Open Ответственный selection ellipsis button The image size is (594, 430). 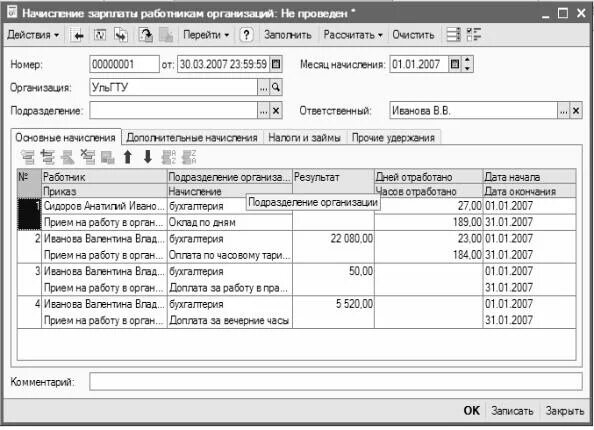click(564, 111)
